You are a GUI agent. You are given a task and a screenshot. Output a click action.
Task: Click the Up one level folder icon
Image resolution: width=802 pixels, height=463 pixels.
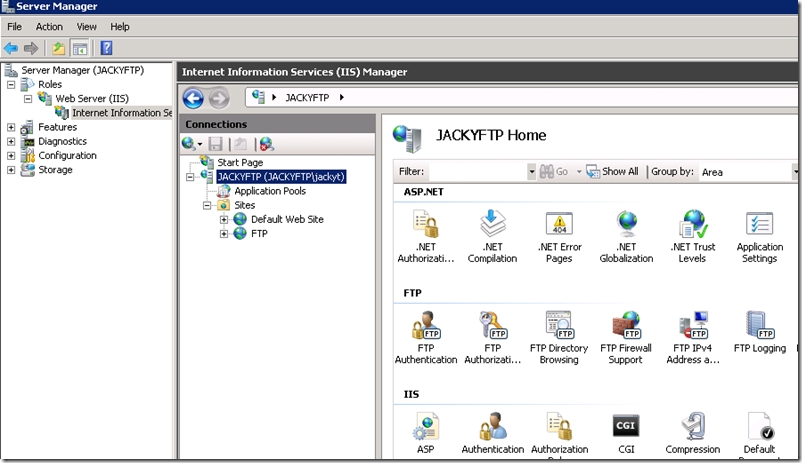(58, 48)
